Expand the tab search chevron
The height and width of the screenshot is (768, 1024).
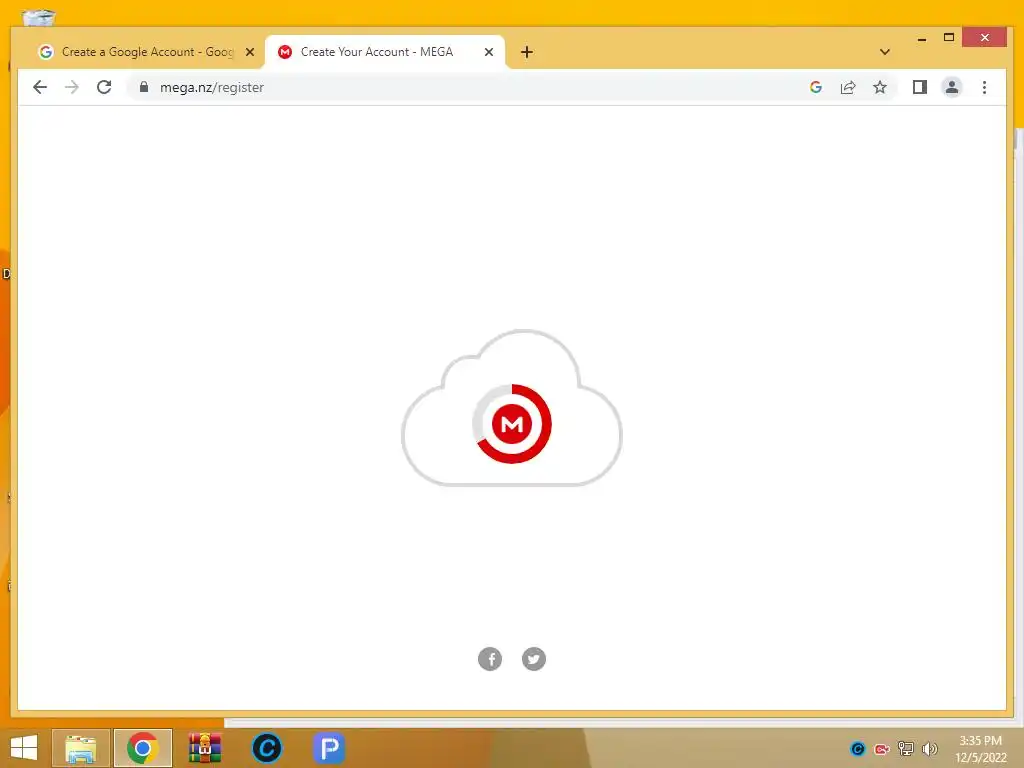click(x=885, y=52)
